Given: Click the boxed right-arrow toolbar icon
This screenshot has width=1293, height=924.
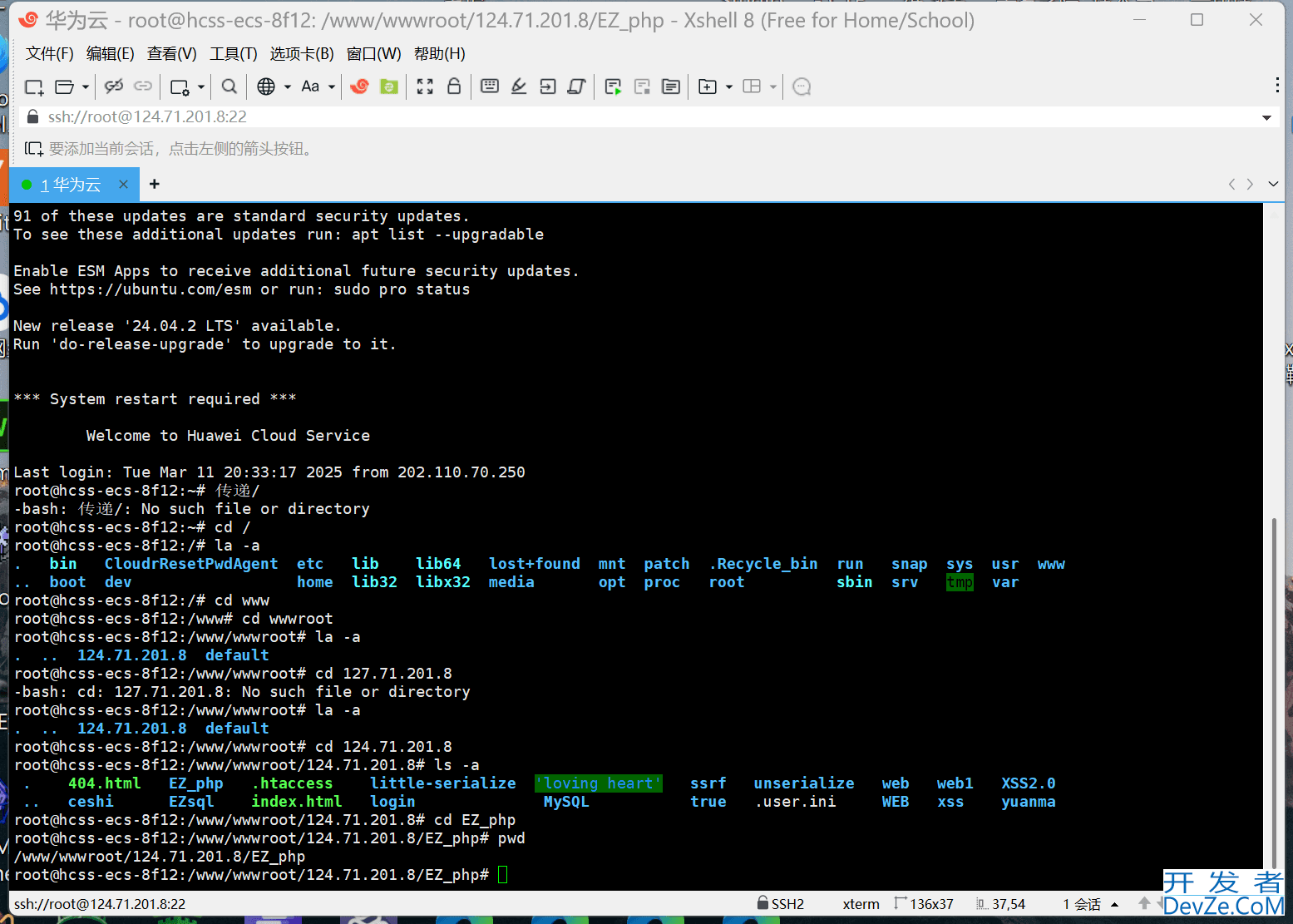Looking at the screenshot, I should [547, 86].
